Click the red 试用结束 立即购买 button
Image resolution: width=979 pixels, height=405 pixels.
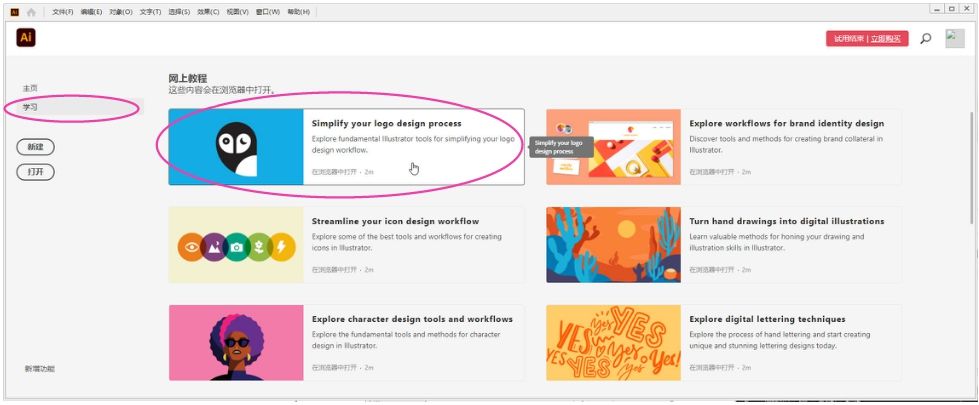(x=867, y=39)
